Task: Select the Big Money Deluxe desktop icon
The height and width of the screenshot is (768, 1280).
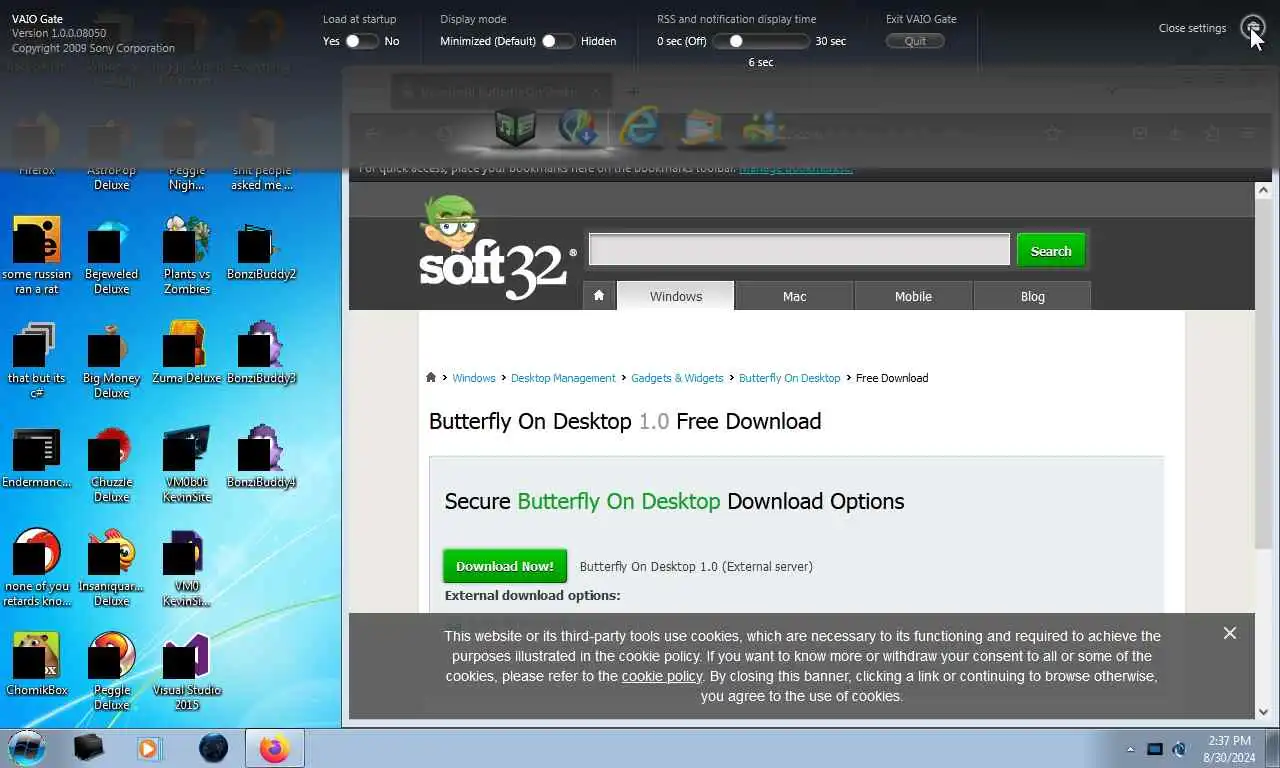Action: 112,359
